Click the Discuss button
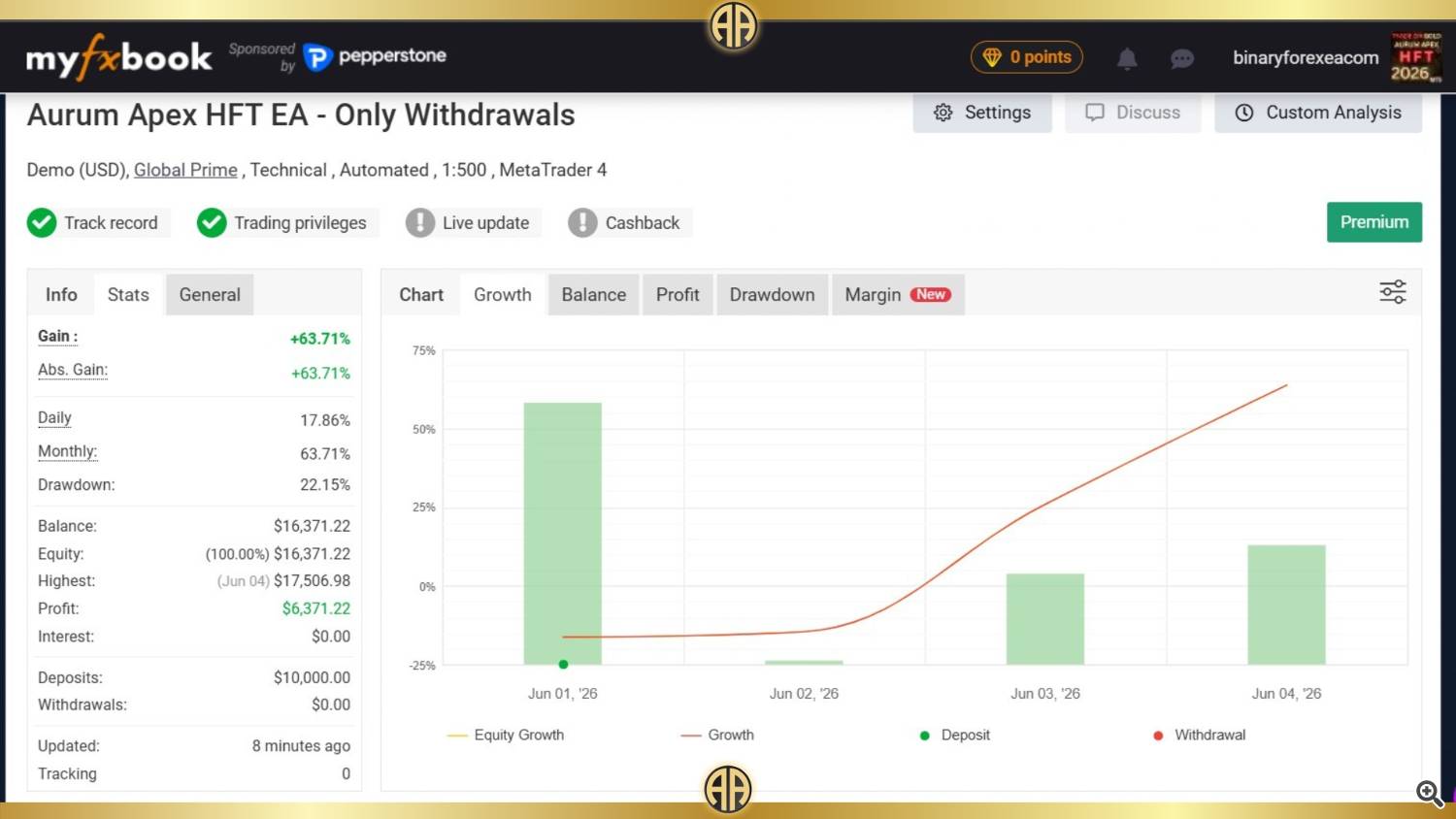The width and height of the screenshot is (1456, 819). click(x=1133, y=113)
